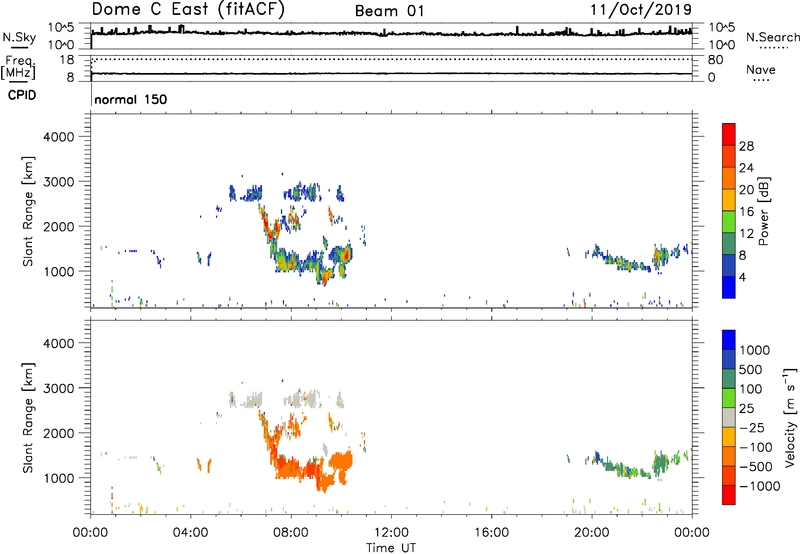Click the velocity colorbar label '1000'
Viewport: 800px width, 554px height.
tap(755, 350)
